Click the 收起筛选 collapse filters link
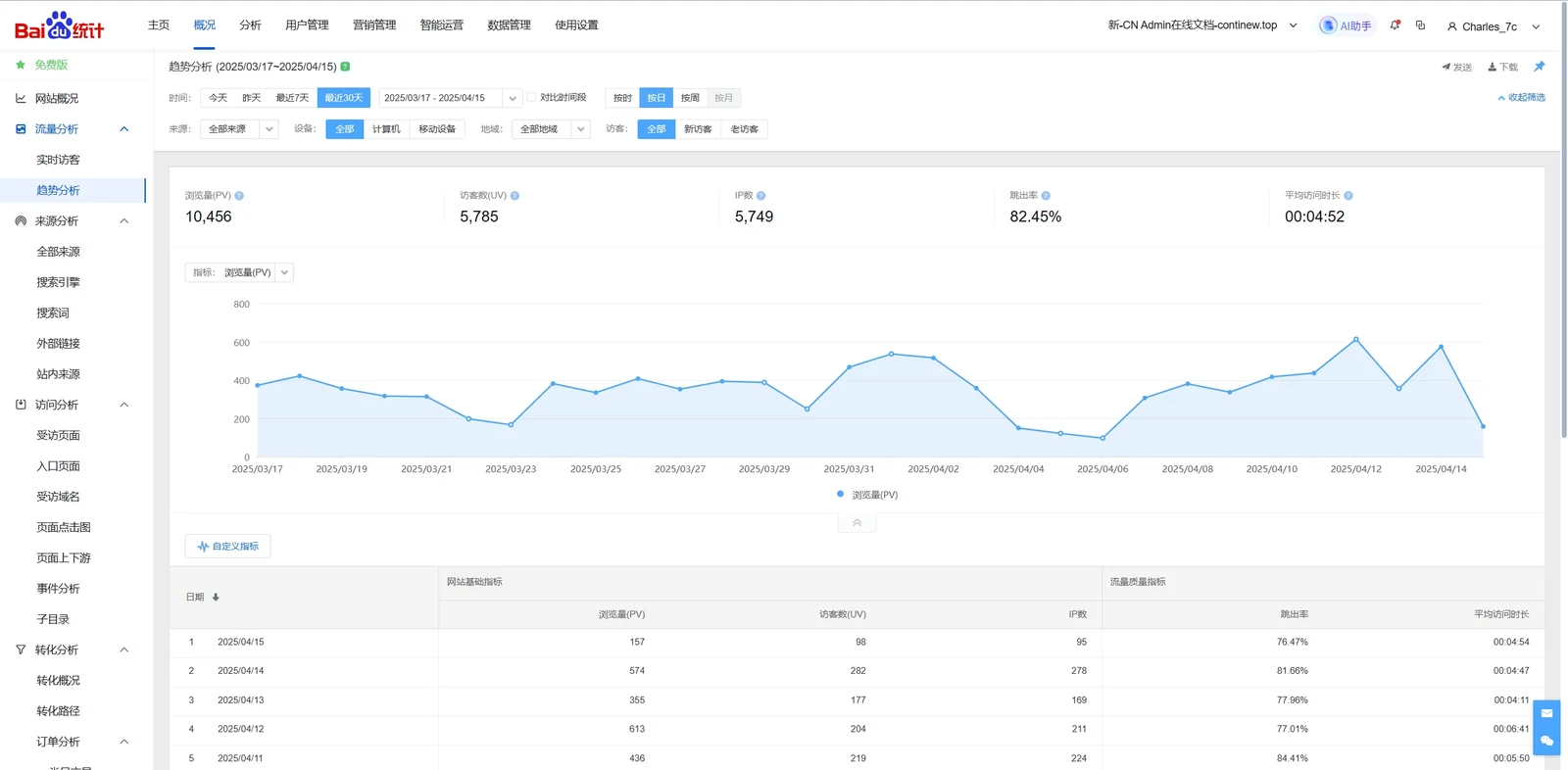This screenshot has width=1568, height=770. (1521, 98)
